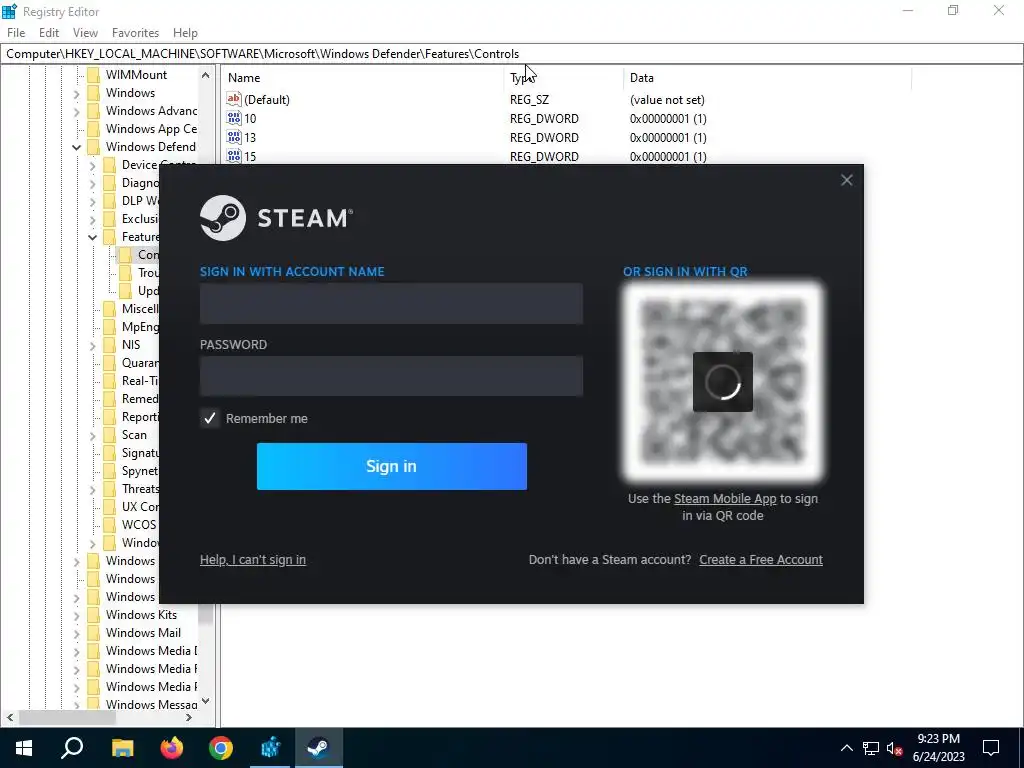Open taskbar Search
Image resolution: width=1024 pixels, height=768 pixels.
click(72, 748)
